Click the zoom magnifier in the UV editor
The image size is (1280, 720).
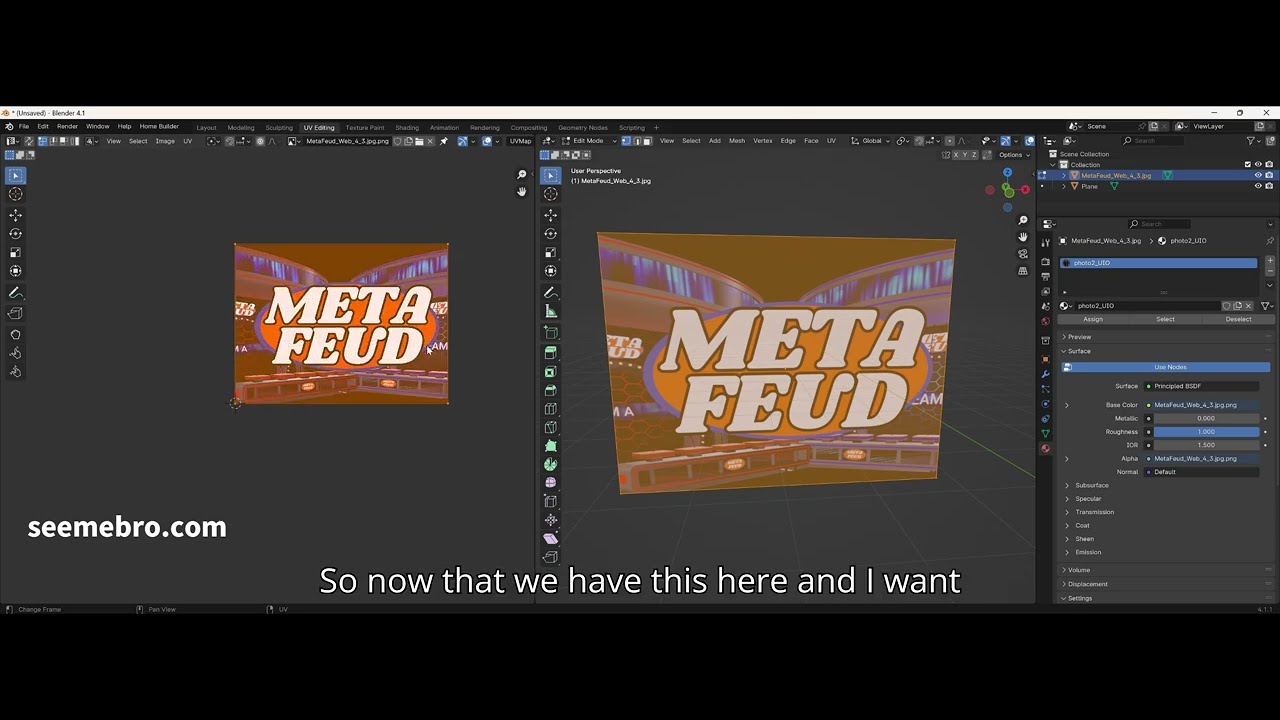pos(521,175)
